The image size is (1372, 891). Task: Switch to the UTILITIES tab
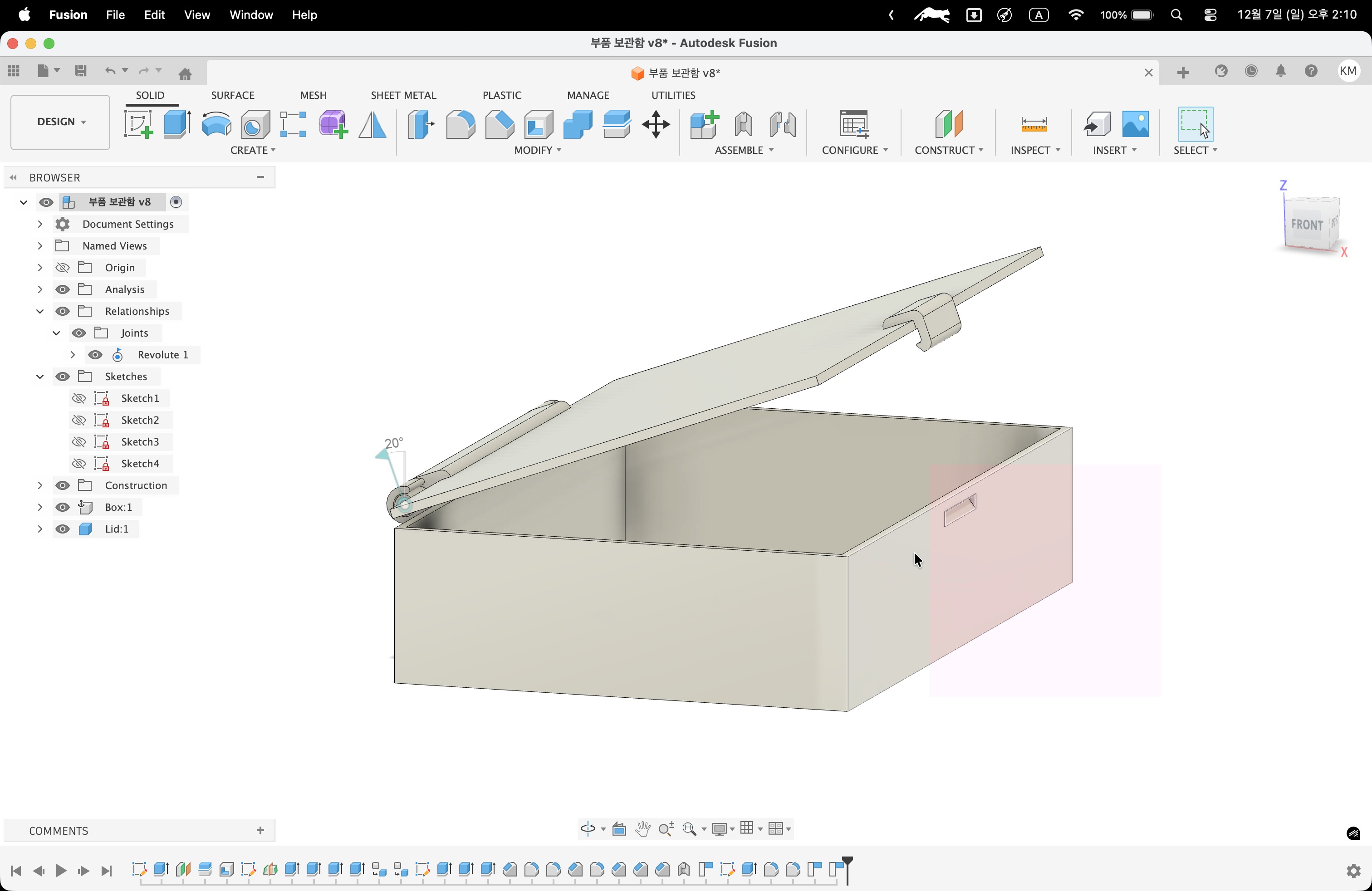click(673, 95)
